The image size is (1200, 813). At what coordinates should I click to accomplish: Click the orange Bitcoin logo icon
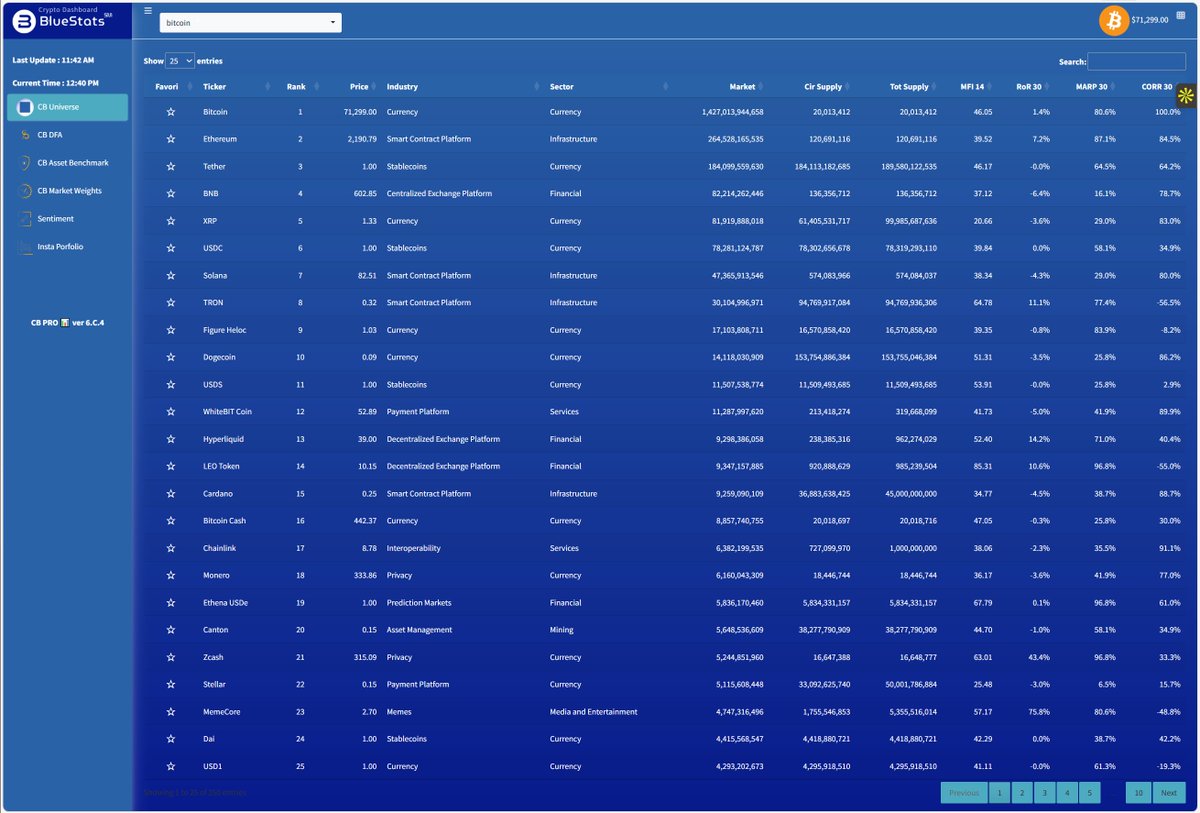(x=1113, y=20)
